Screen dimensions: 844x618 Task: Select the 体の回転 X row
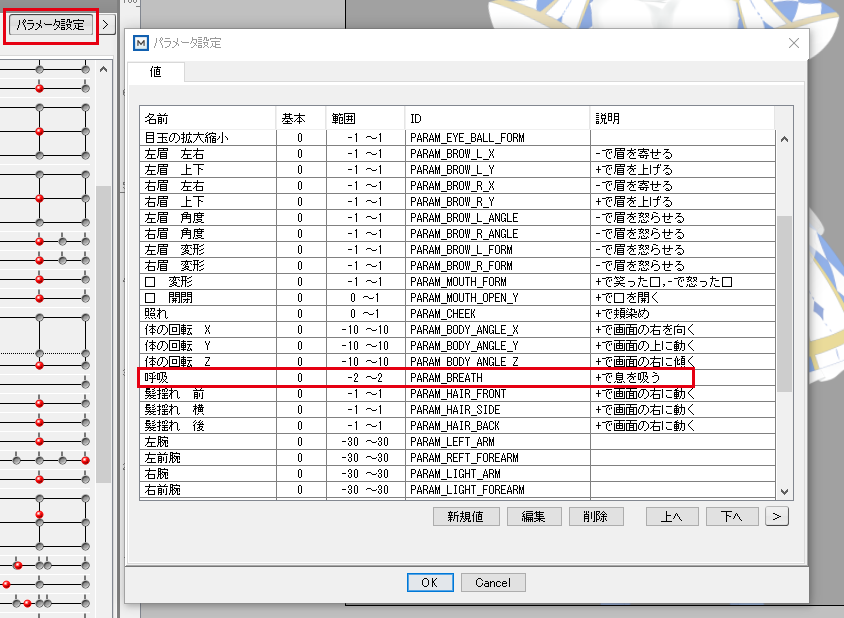(458, 330)
